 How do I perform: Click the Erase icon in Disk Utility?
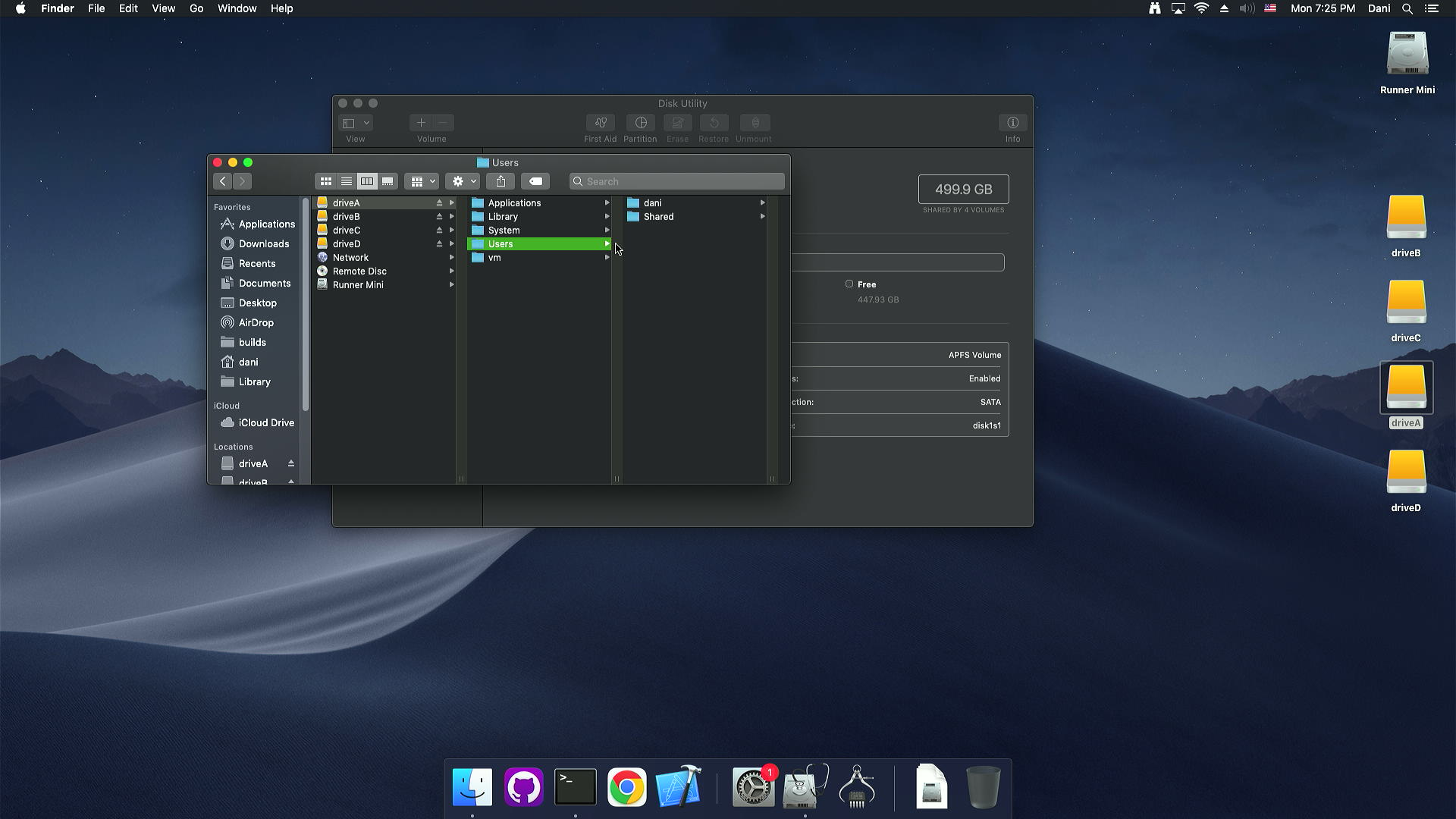click(677, 122)
